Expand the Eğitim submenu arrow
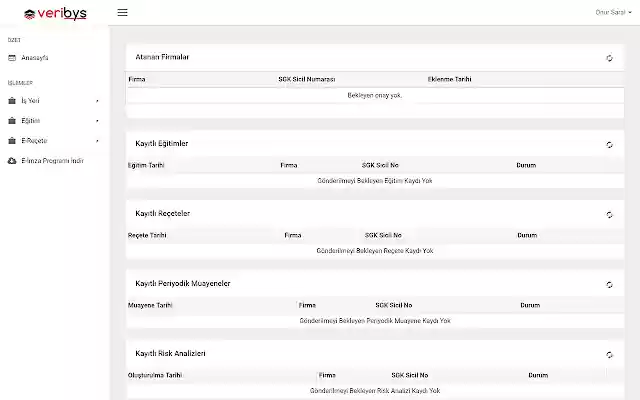640x400 pixels. point(97,121)
